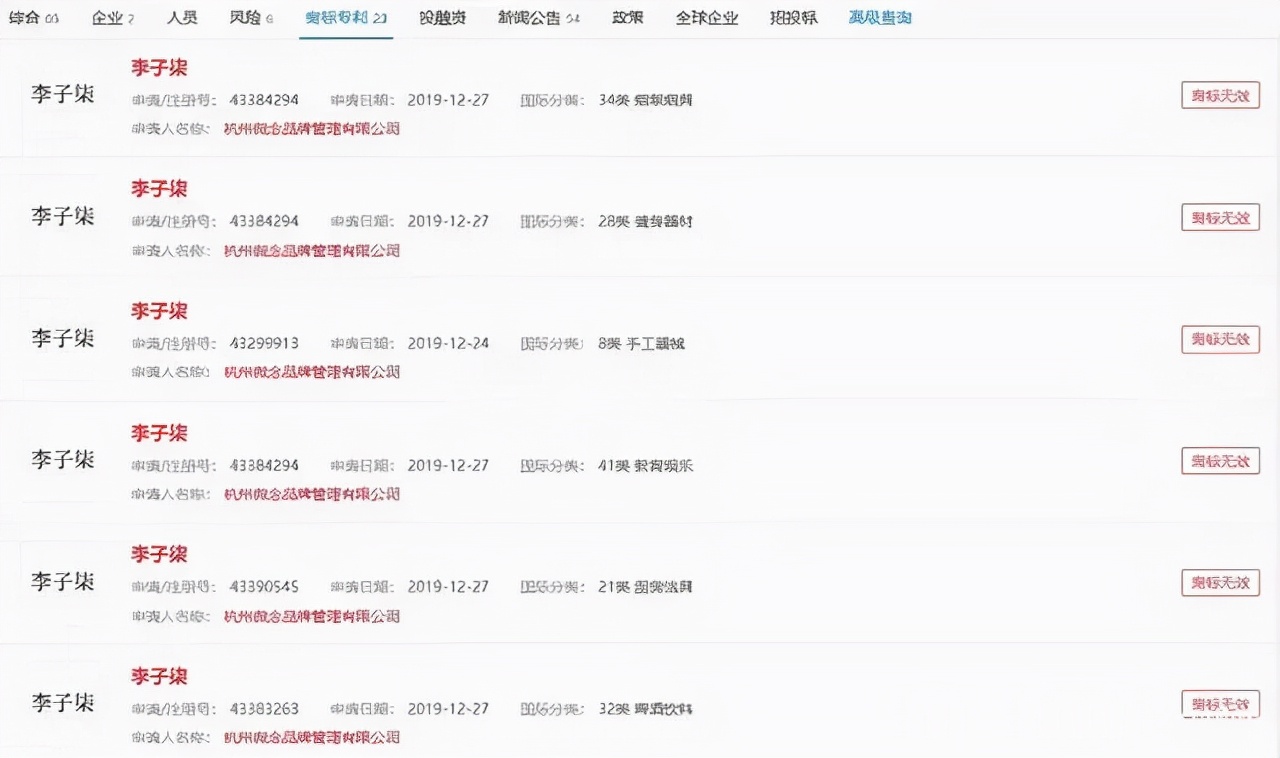1280x758 pixels.
Task: Open red 李子柒 title in 34类 row
Action: pyautogui.click(x=159, y=68)
